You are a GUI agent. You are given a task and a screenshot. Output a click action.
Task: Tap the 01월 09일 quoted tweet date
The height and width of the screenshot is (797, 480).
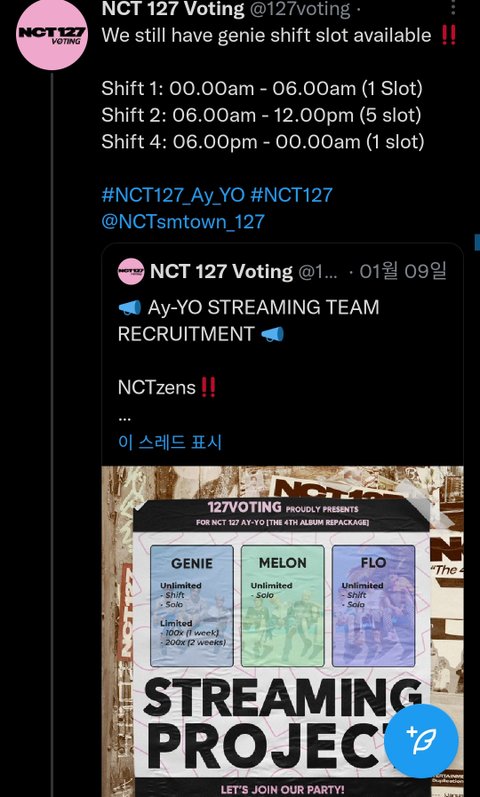pyautogui.click(x=403, y=271)
